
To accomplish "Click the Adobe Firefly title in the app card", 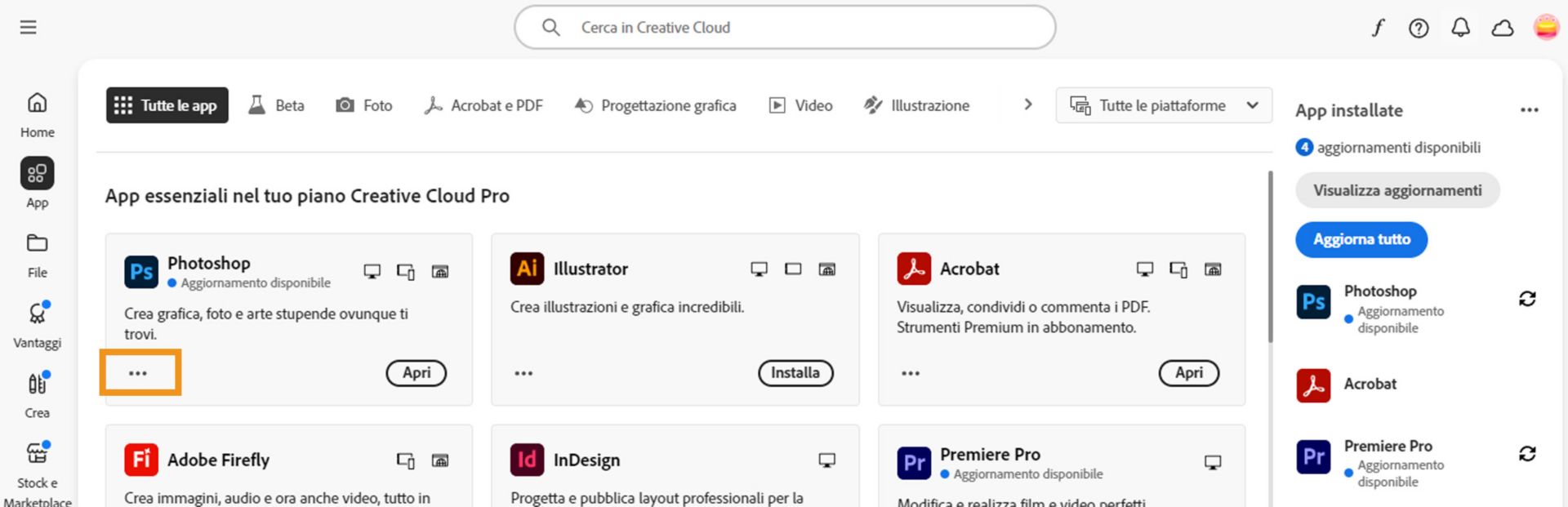I will [x=218, y=460].
